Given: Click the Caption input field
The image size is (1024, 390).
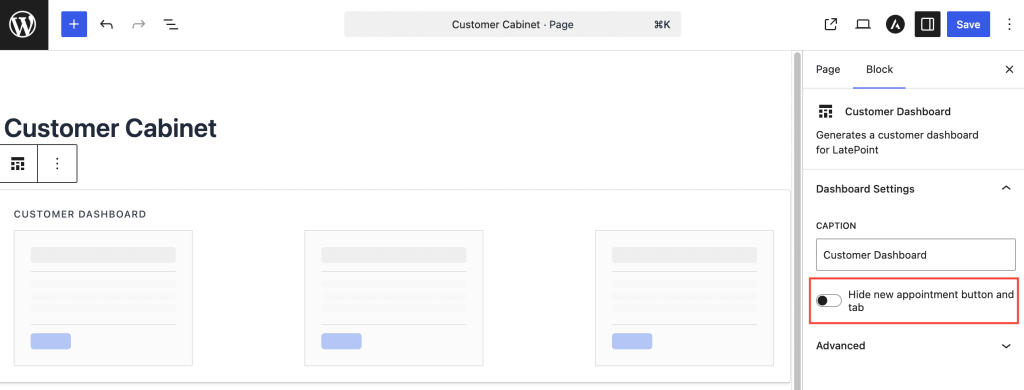Looking at the screenshot, I should point(916,255).
